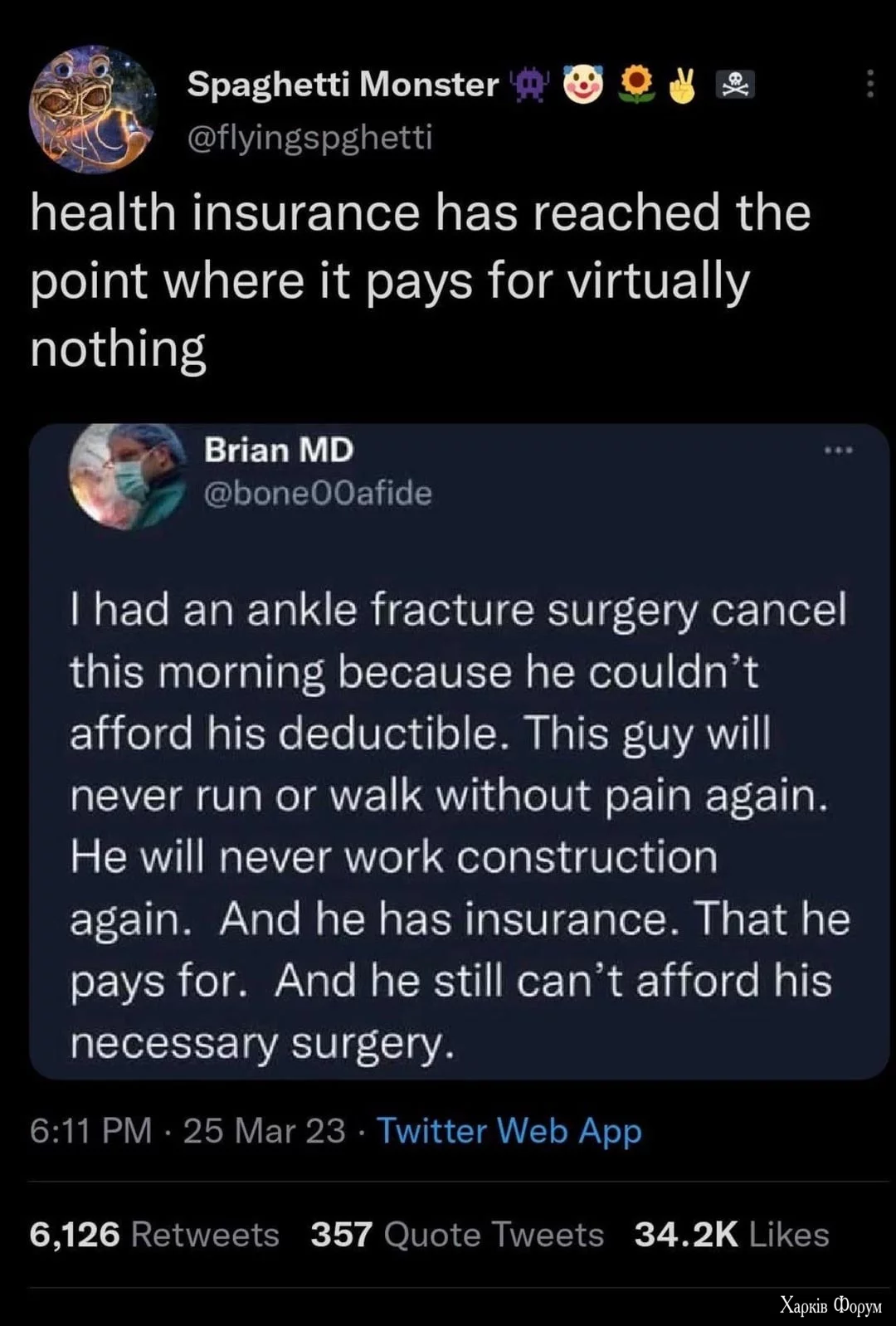896x1326 pixels.
Task: Click the Brian MD display name
Action: (279, 450)
